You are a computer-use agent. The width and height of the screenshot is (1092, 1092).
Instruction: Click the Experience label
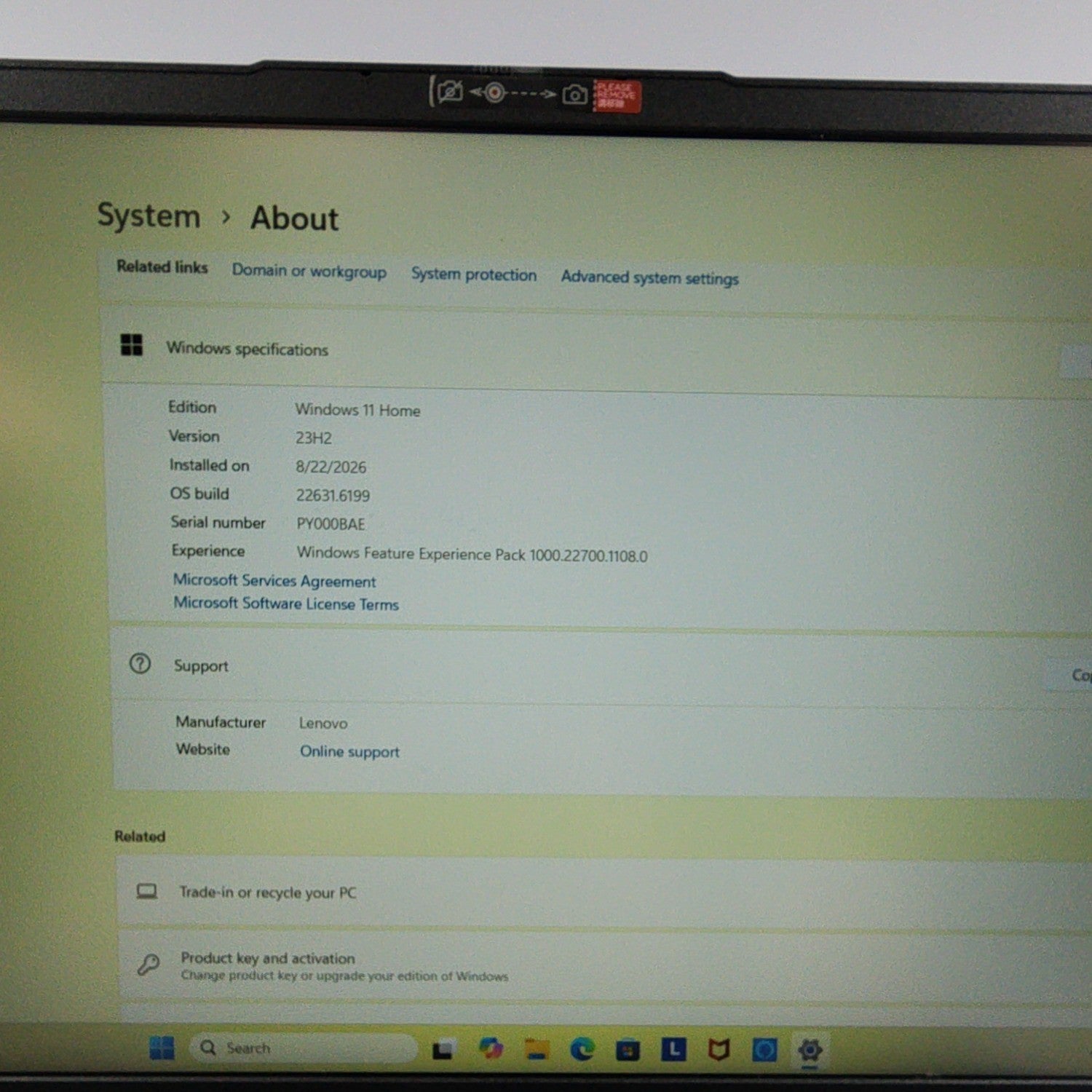(208, 550)
